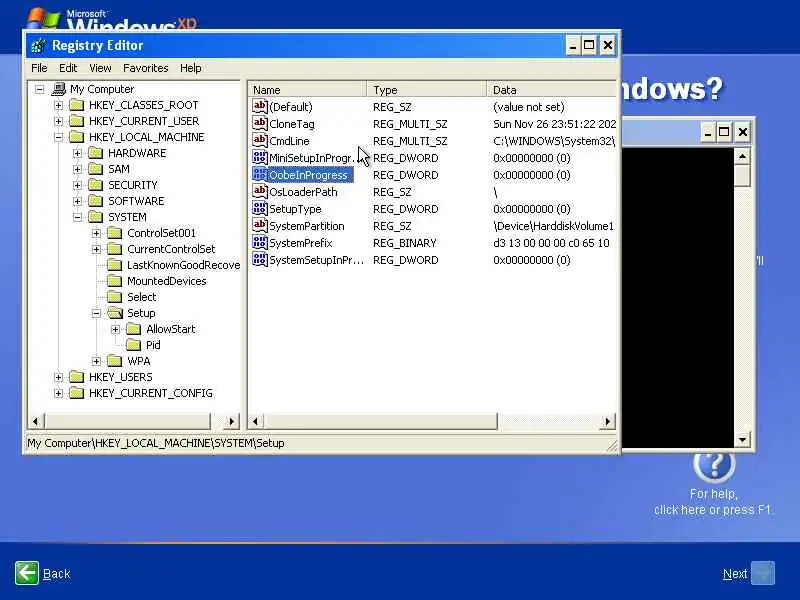This screenshot has height=600, width=800.
Task: Click the REG_BINARY type of SystemPrefix
Action: click(405, 243)
